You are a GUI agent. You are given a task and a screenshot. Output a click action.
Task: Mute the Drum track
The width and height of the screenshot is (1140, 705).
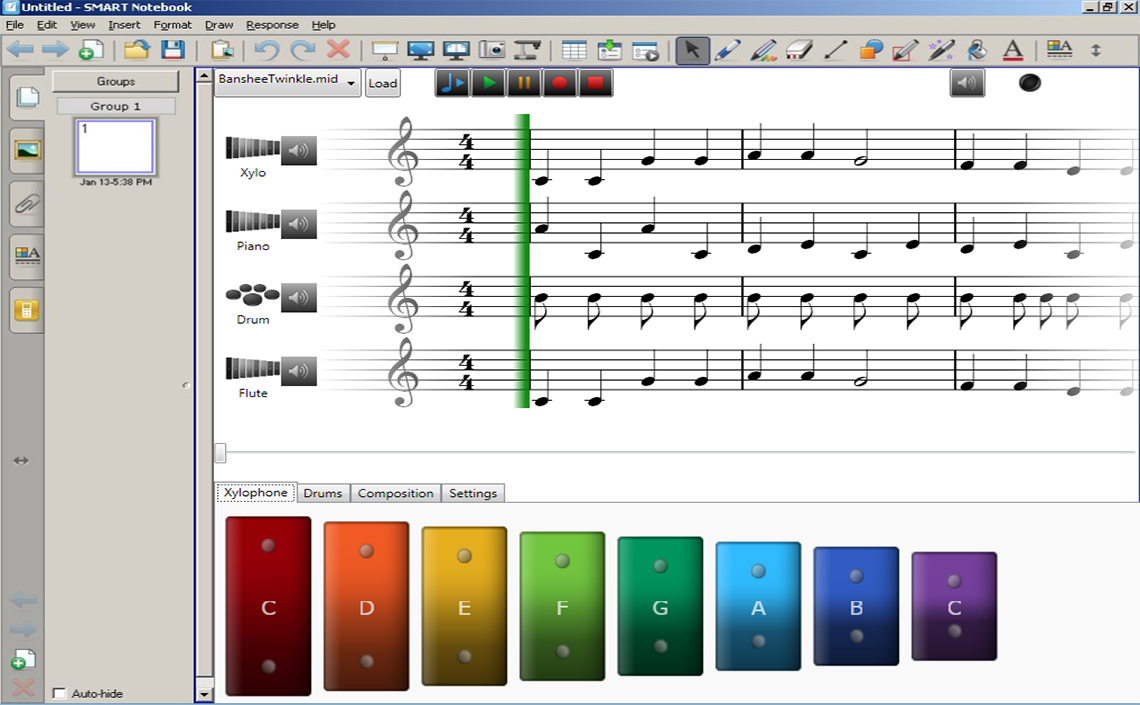[x=299, y=297]
